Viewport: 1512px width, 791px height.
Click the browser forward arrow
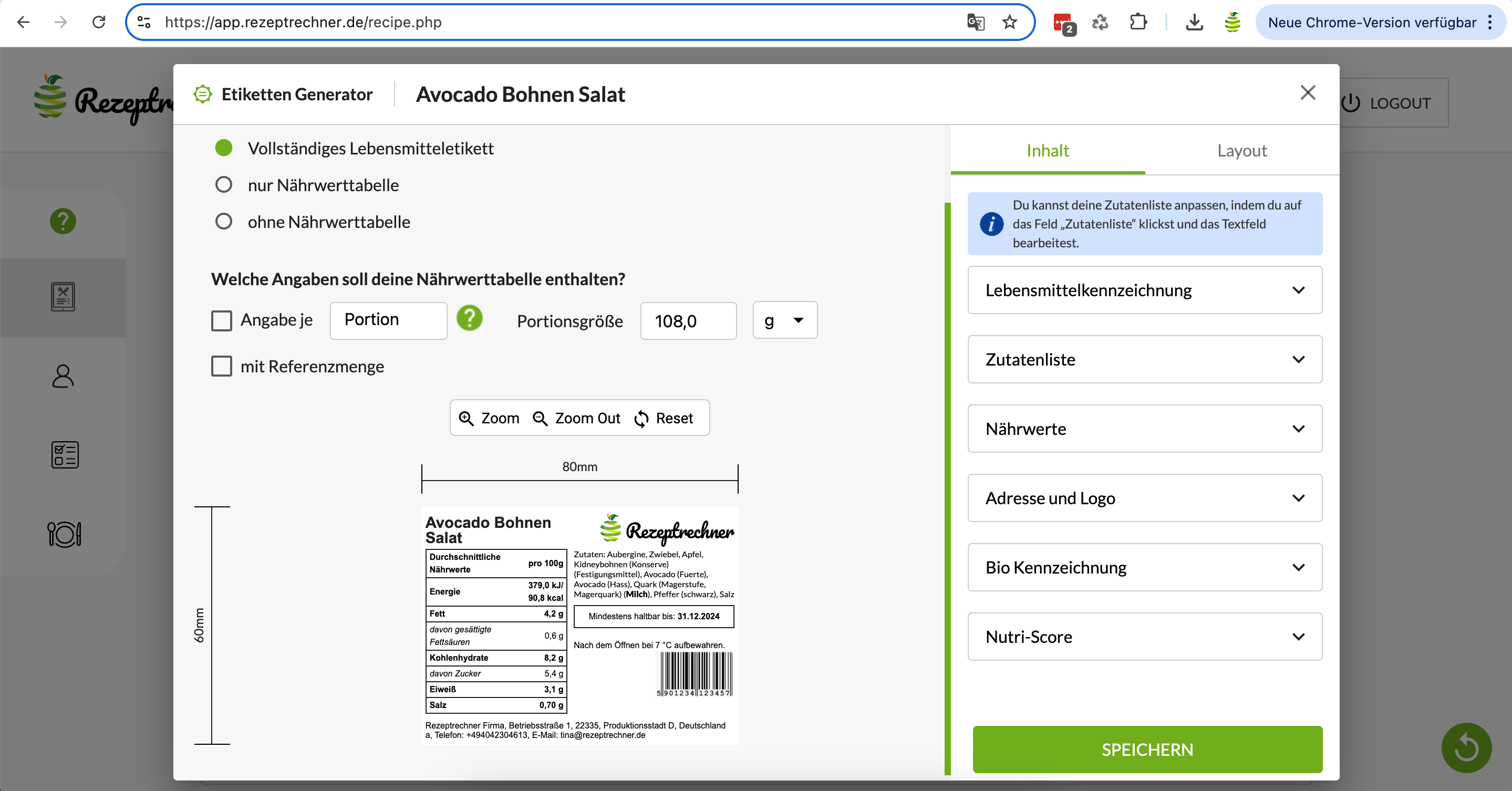point(60,22)
